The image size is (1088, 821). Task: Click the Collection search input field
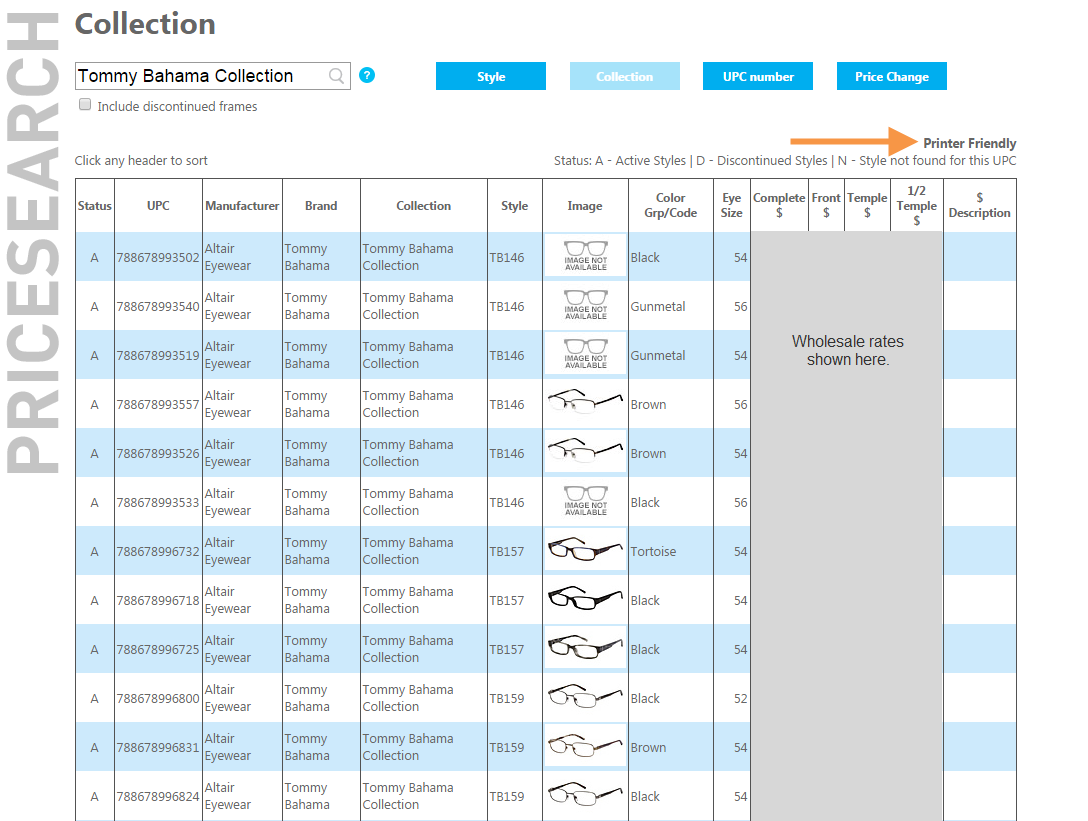(212, 76)
